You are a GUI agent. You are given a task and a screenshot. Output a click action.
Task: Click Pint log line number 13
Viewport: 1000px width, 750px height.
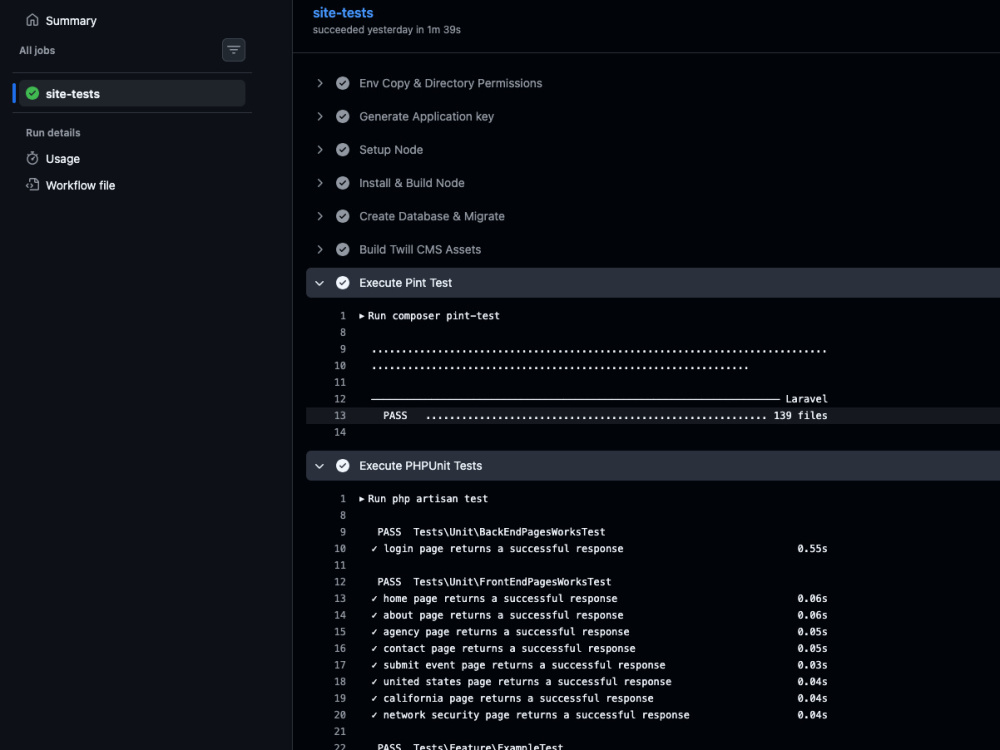(x=340, y=415)
